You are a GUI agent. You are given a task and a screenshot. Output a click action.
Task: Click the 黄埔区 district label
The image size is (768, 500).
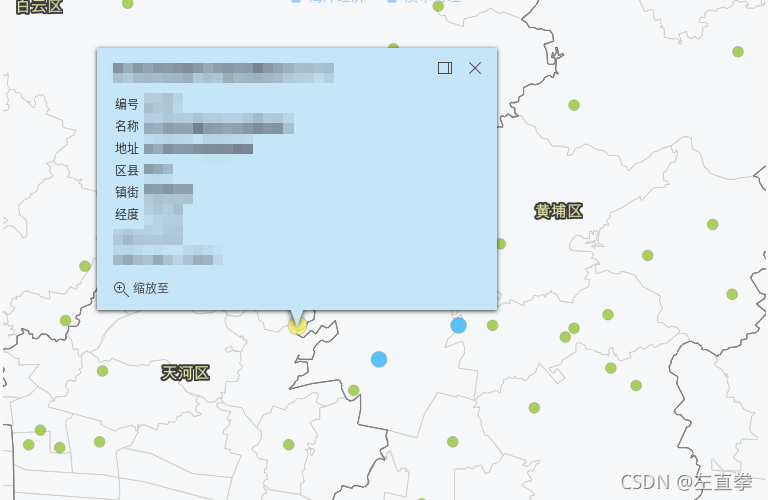[558, 211]
